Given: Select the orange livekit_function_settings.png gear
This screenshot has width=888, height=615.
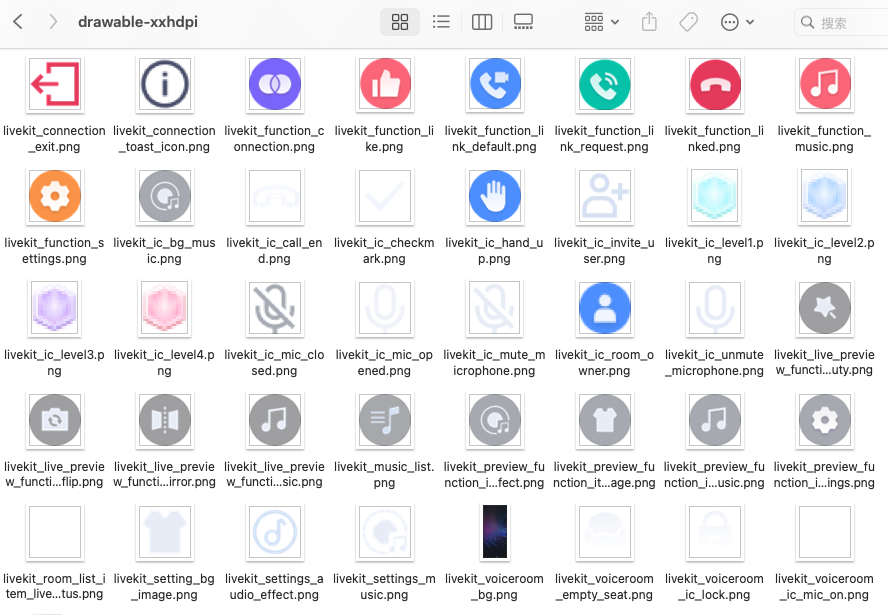Looking at the screenshot, I should click(x=54, y=196).
